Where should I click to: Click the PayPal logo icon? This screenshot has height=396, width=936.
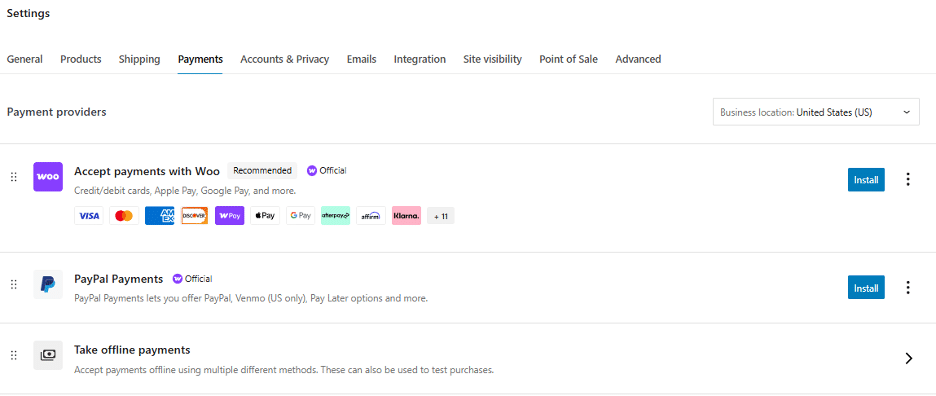(x=48, y=285)
